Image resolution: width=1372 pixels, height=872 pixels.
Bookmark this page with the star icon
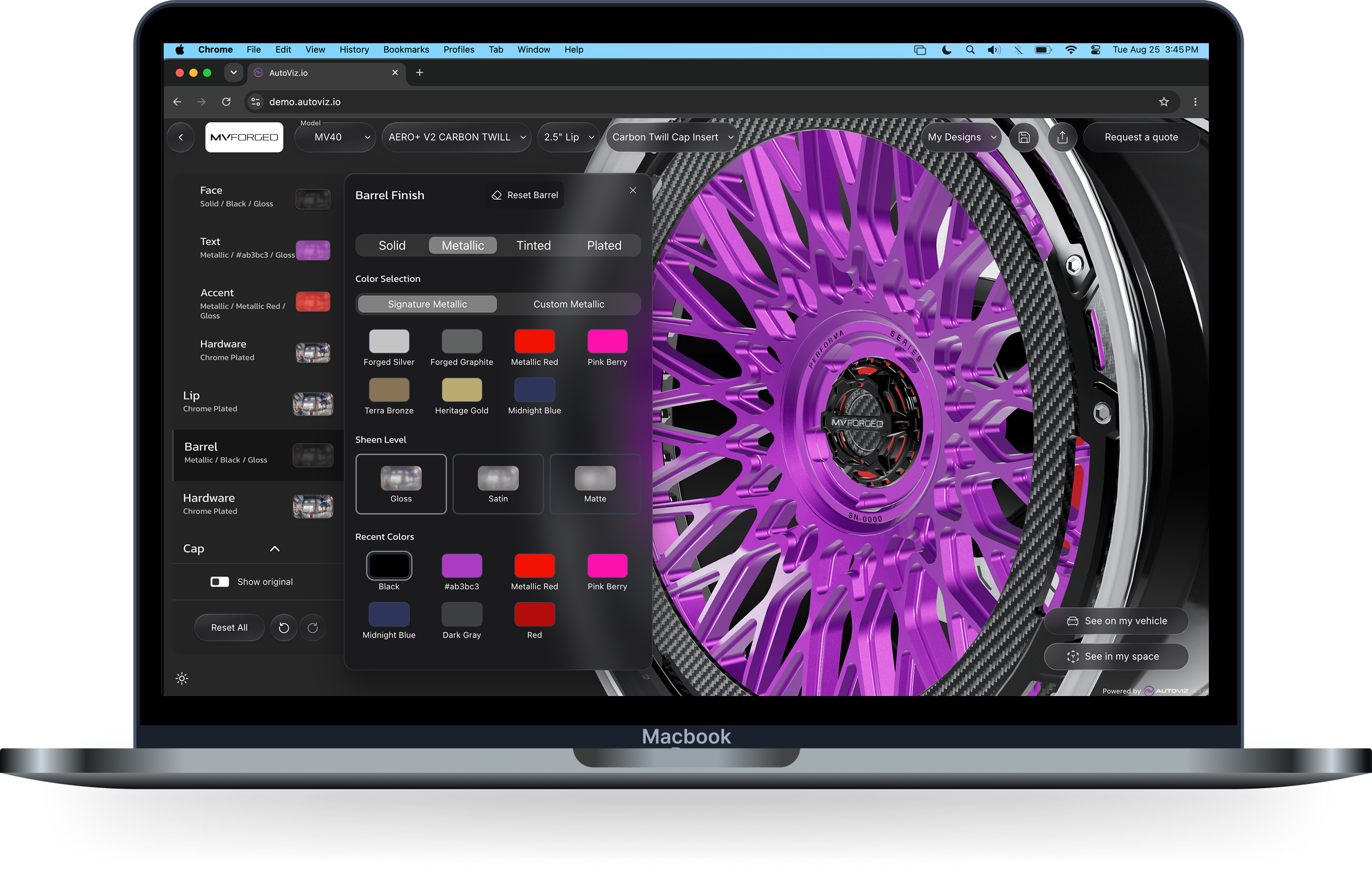click(x=1164, y=102)
